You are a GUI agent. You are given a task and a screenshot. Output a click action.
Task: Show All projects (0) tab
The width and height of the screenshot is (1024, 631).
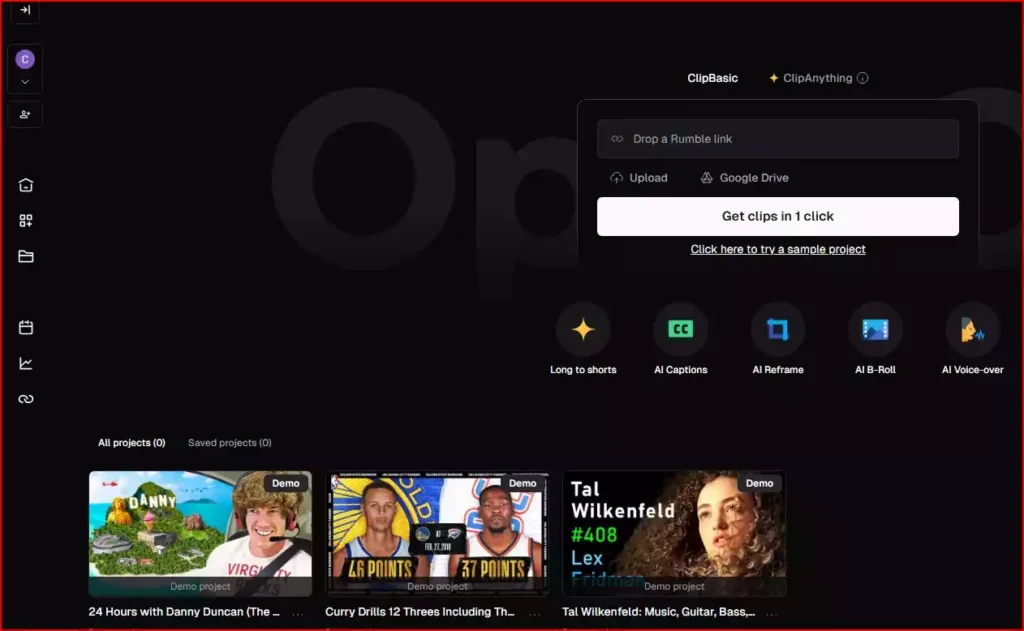[131, 442]
